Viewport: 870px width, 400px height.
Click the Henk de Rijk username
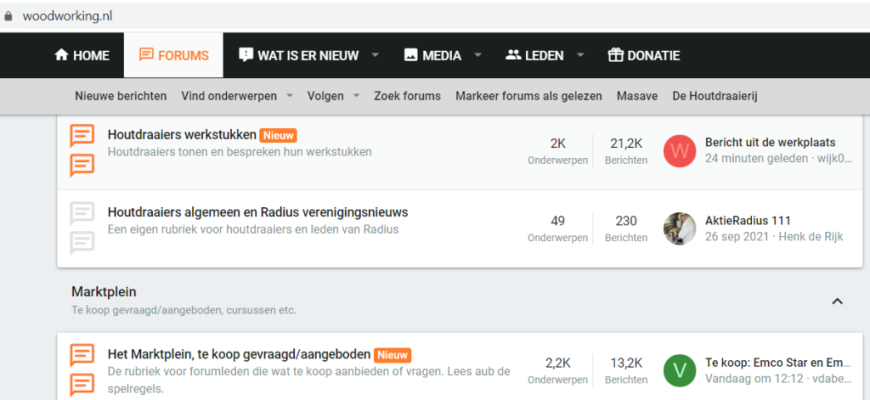(x=811, y=237)
